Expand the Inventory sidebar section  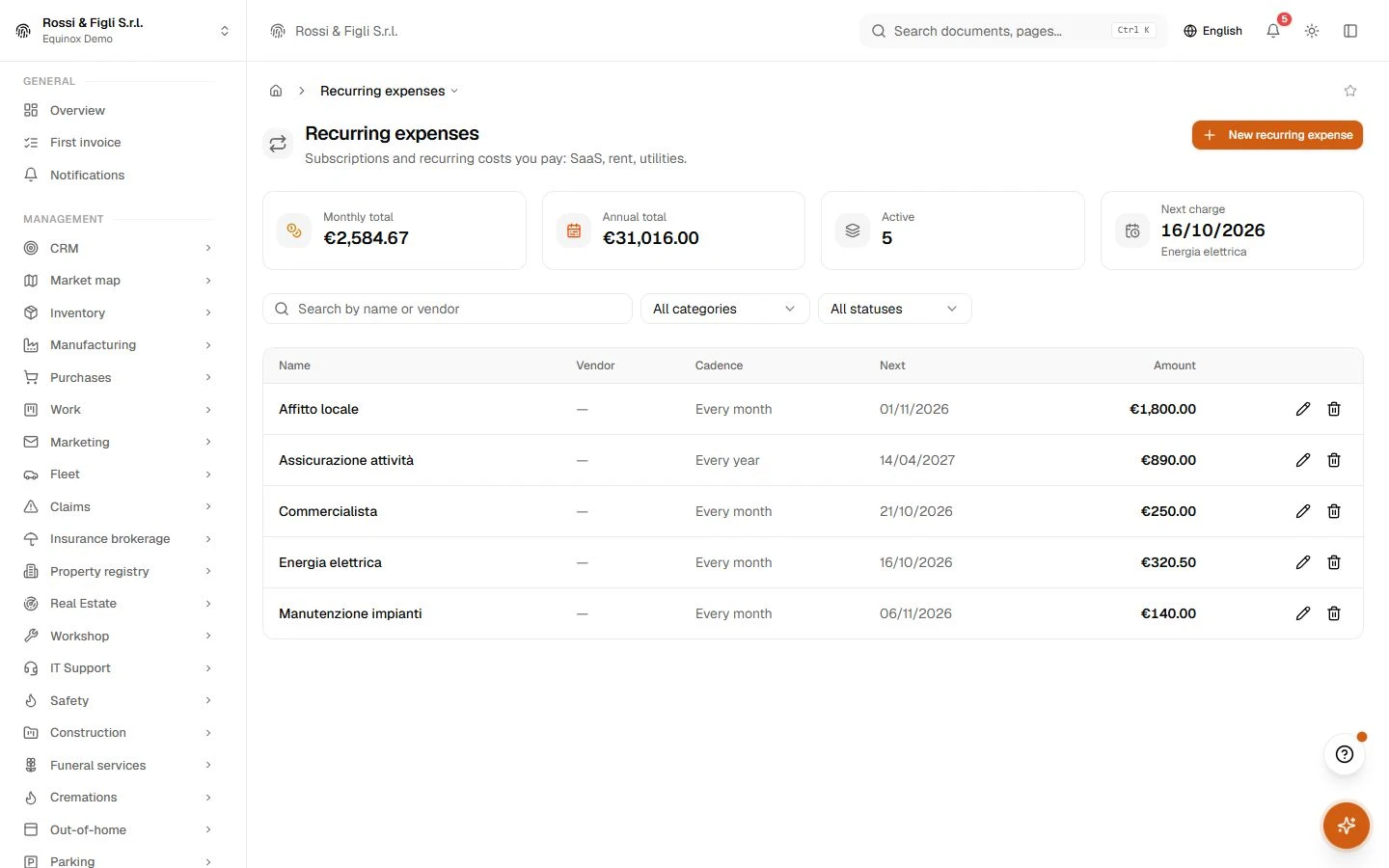coord(118,312)
